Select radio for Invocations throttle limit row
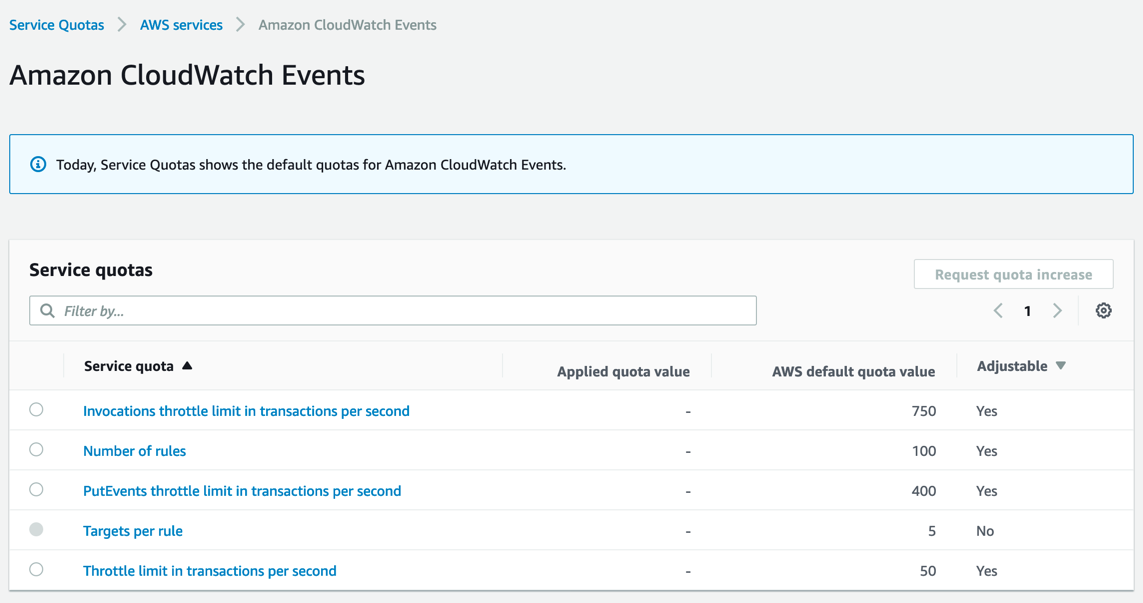This screenshot has height=603, width=1143. tap(36, 410)
